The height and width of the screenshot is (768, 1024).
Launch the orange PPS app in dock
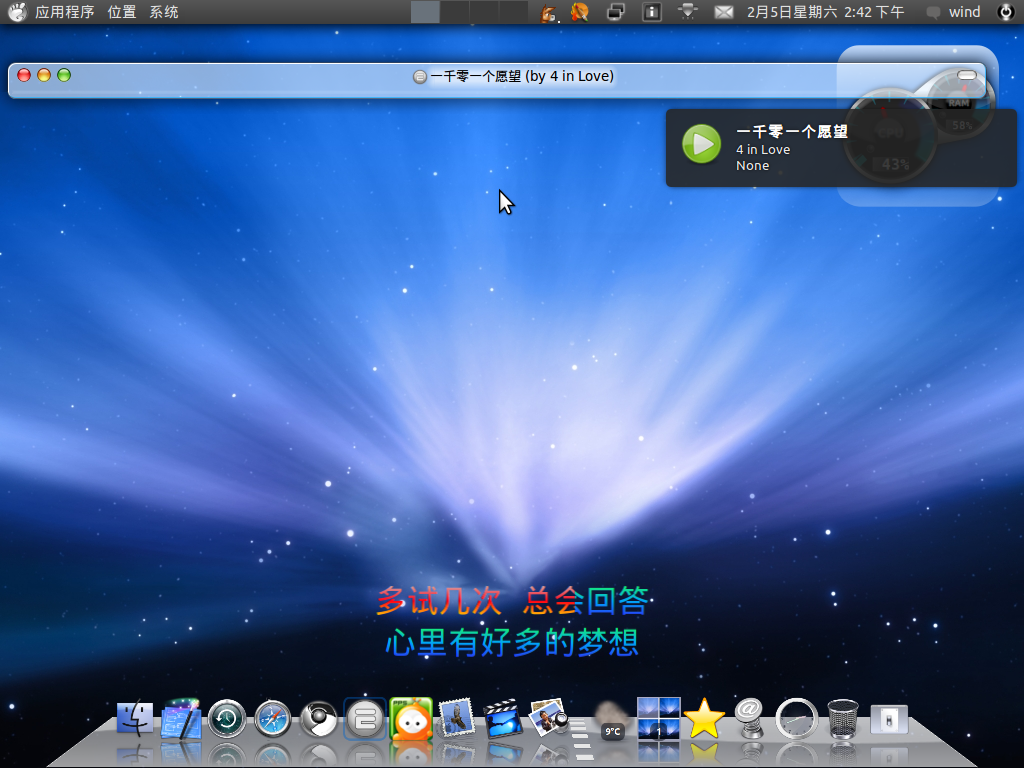(x=411, y=719)
